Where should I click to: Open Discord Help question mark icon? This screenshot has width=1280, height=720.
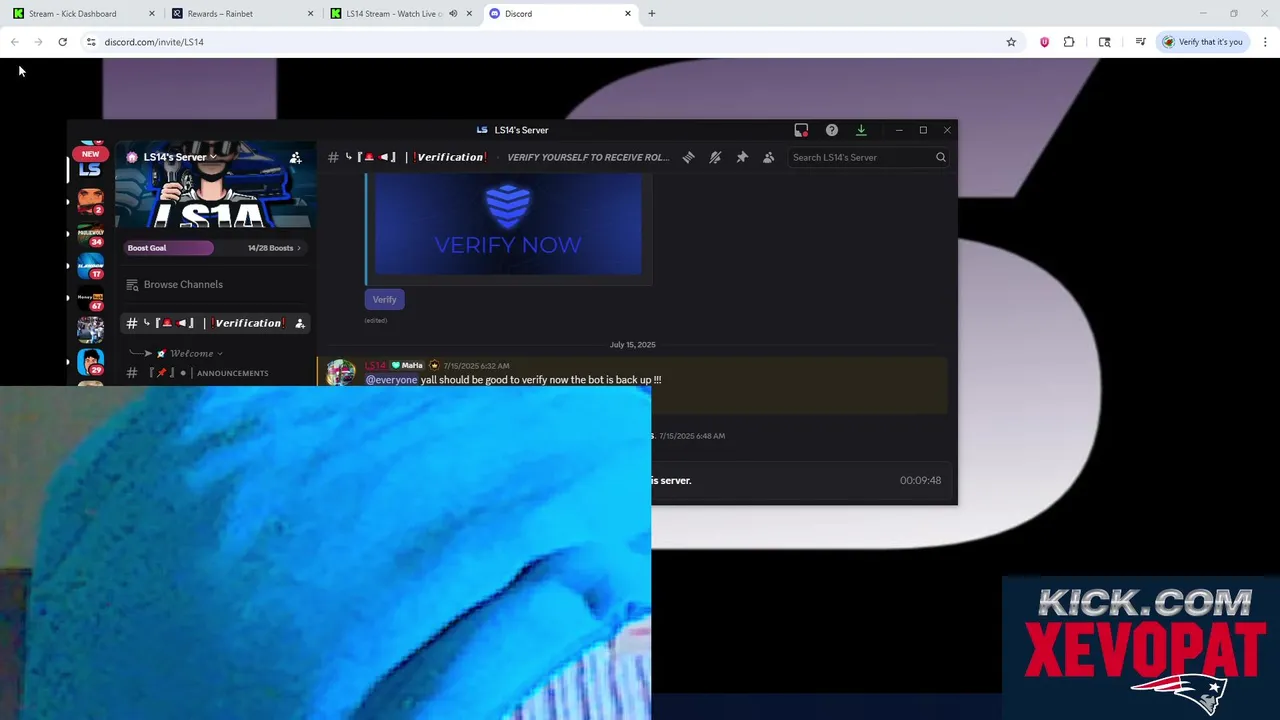click(831, 130)
